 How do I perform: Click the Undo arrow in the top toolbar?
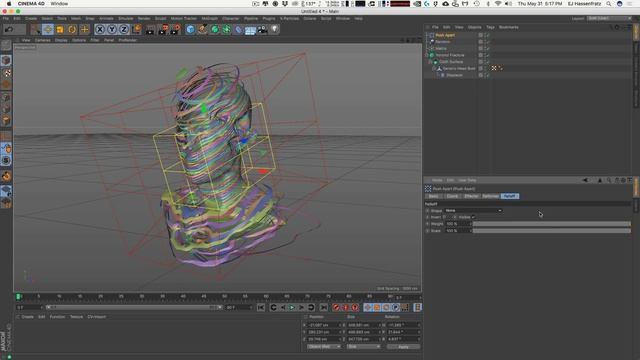click(x=9, y=29)
